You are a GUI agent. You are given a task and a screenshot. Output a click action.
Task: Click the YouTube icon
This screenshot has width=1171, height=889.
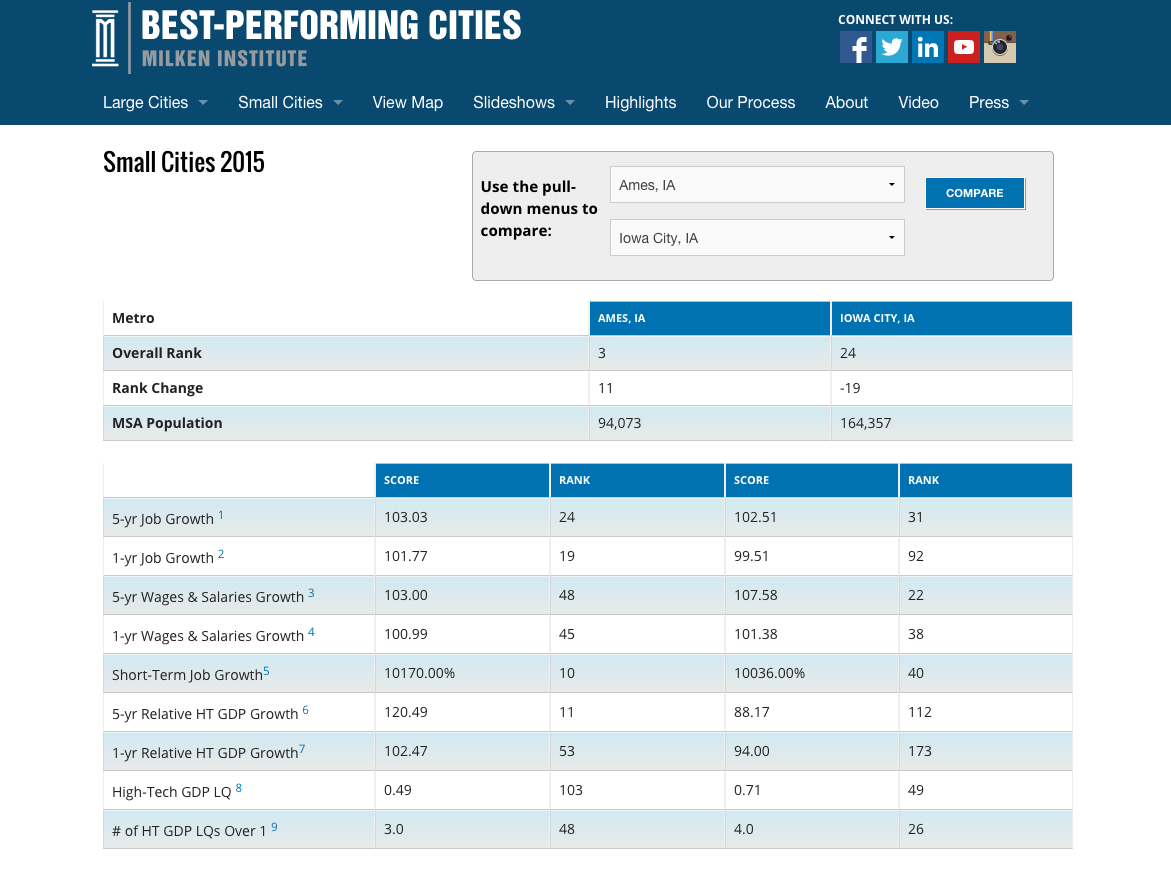coord(964,47)
